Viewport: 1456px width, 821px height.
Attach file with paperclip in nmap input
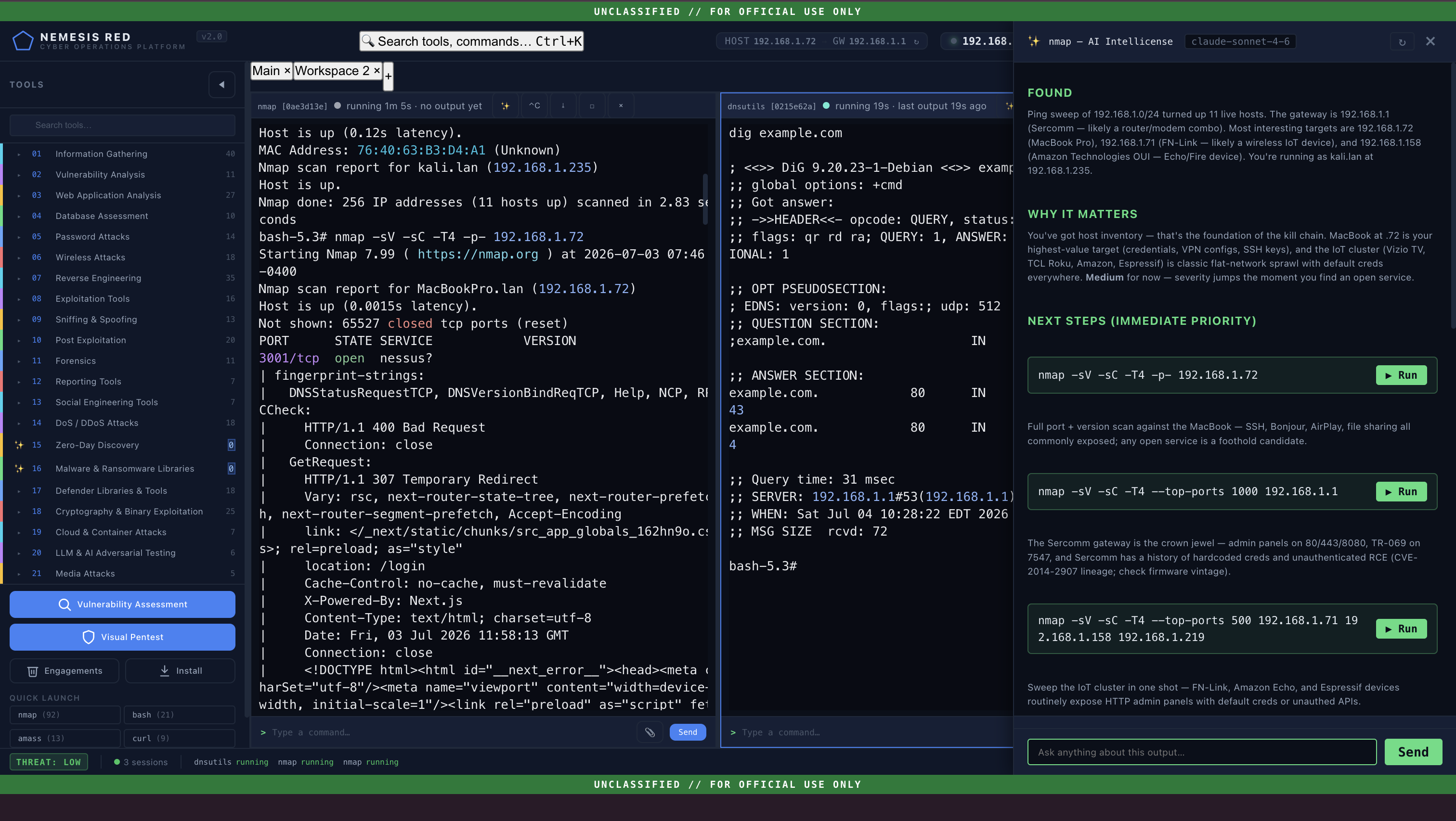coord(650,732)
